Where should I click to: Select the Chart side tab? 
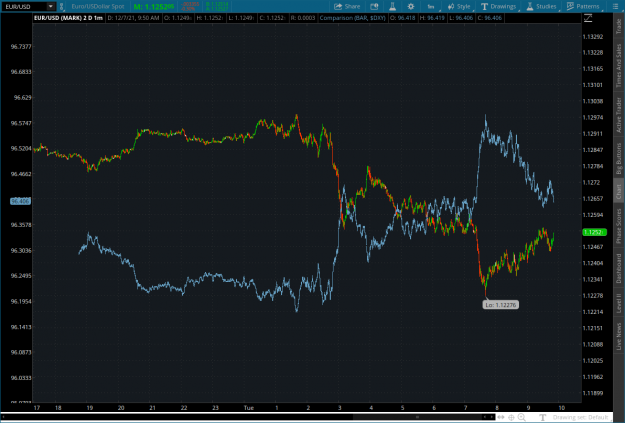(x=619, y=191)
